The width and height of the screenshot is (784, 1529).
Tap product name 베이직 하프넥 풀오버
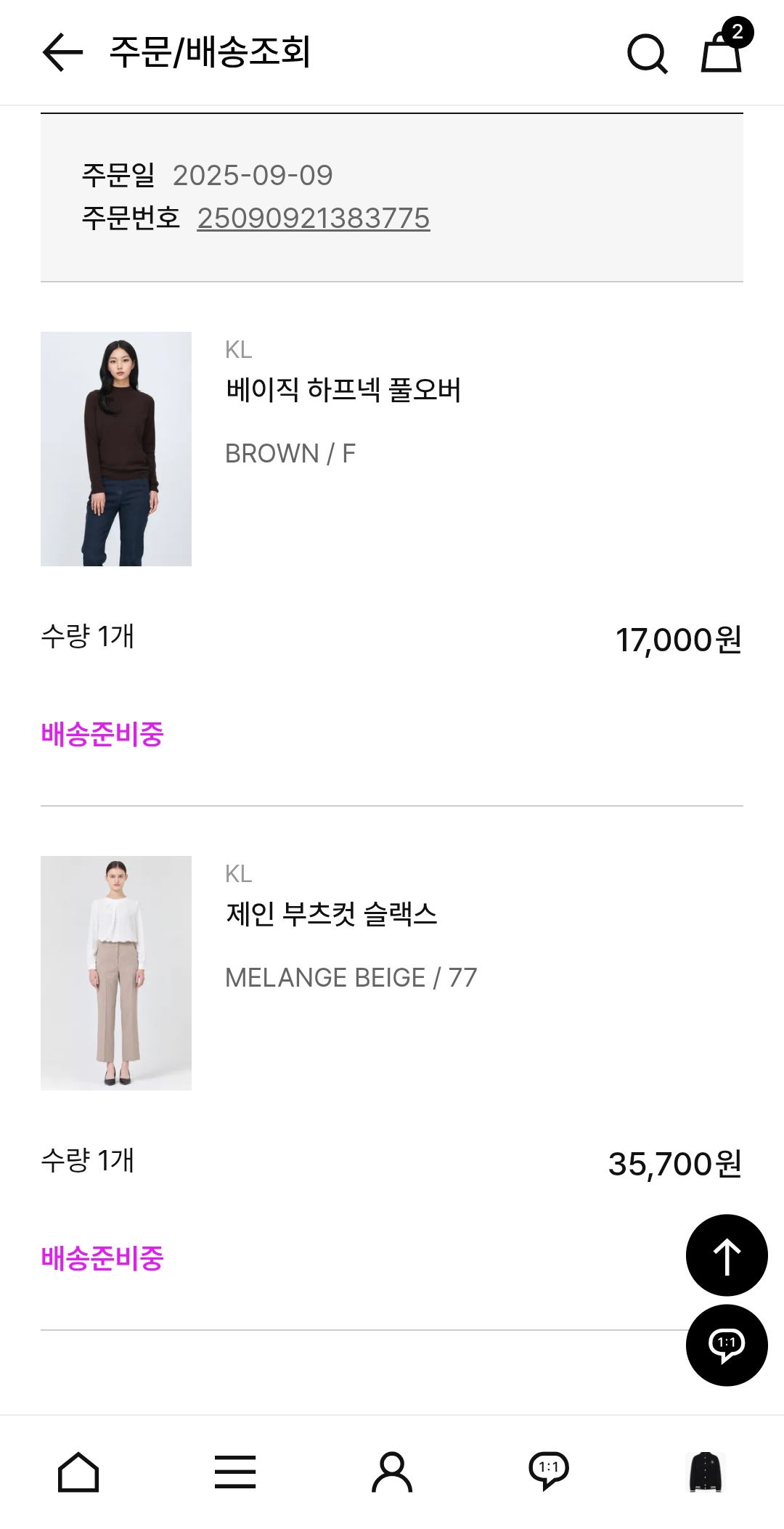(x=343, y=391)
